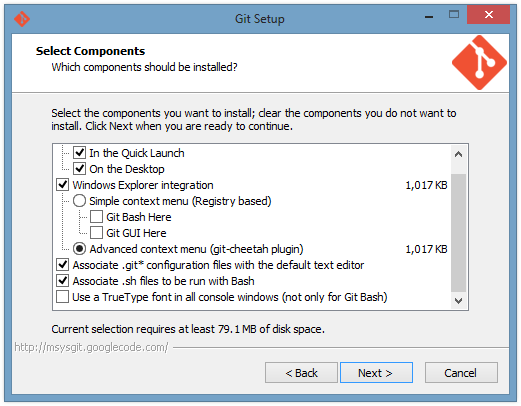Uncheck In the Quick Launch option

tap(80, 153)
